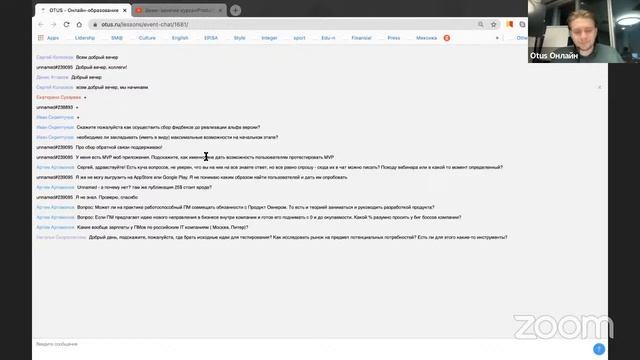Bookmark this page with the star icon
Image resolution: width=640 pixels, height=360 pixels.
click(493, 24)
